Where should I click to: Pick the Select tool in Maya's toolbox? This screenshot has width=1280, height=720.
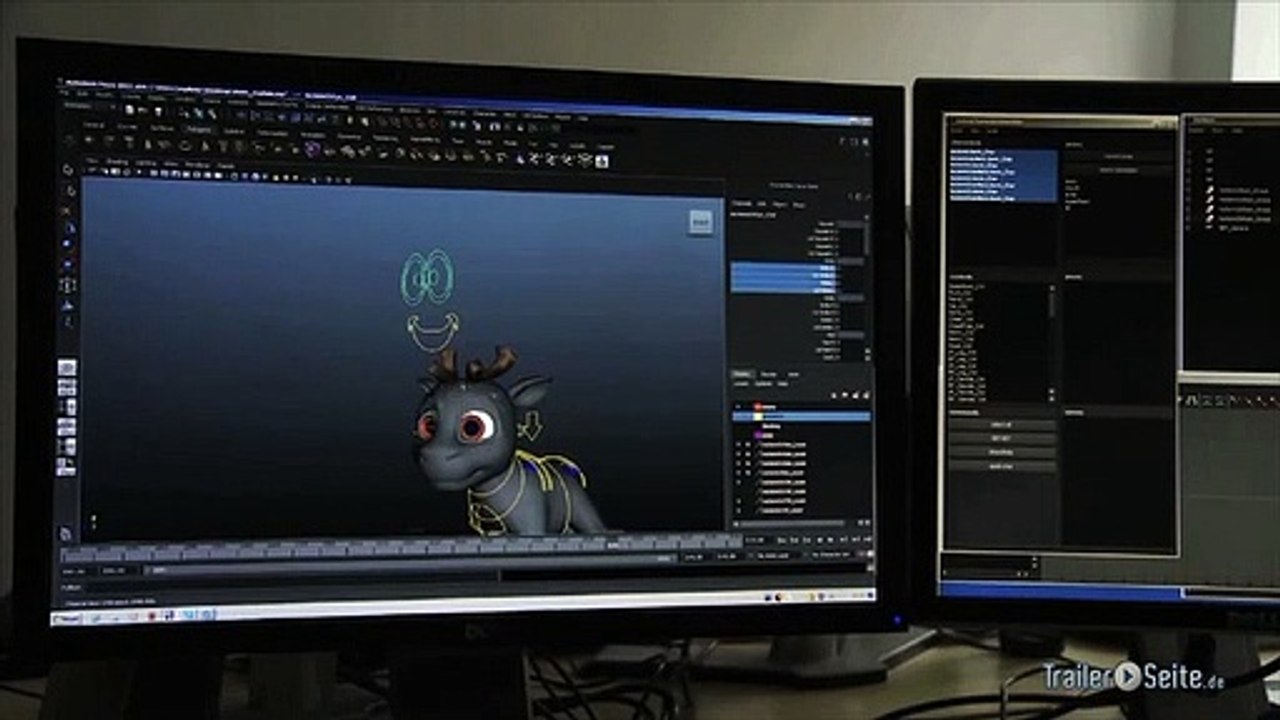click(68, 169)
